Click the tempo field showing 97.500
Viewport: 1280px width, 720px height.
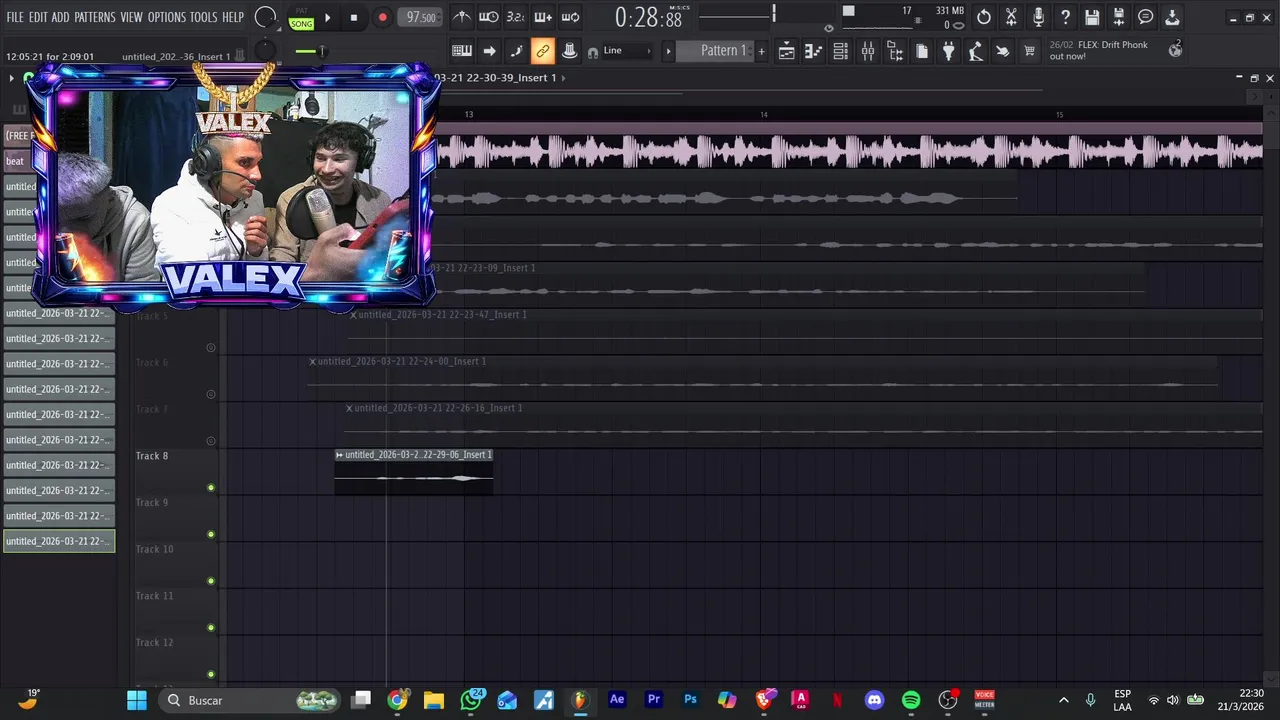(x=421, y=18)
